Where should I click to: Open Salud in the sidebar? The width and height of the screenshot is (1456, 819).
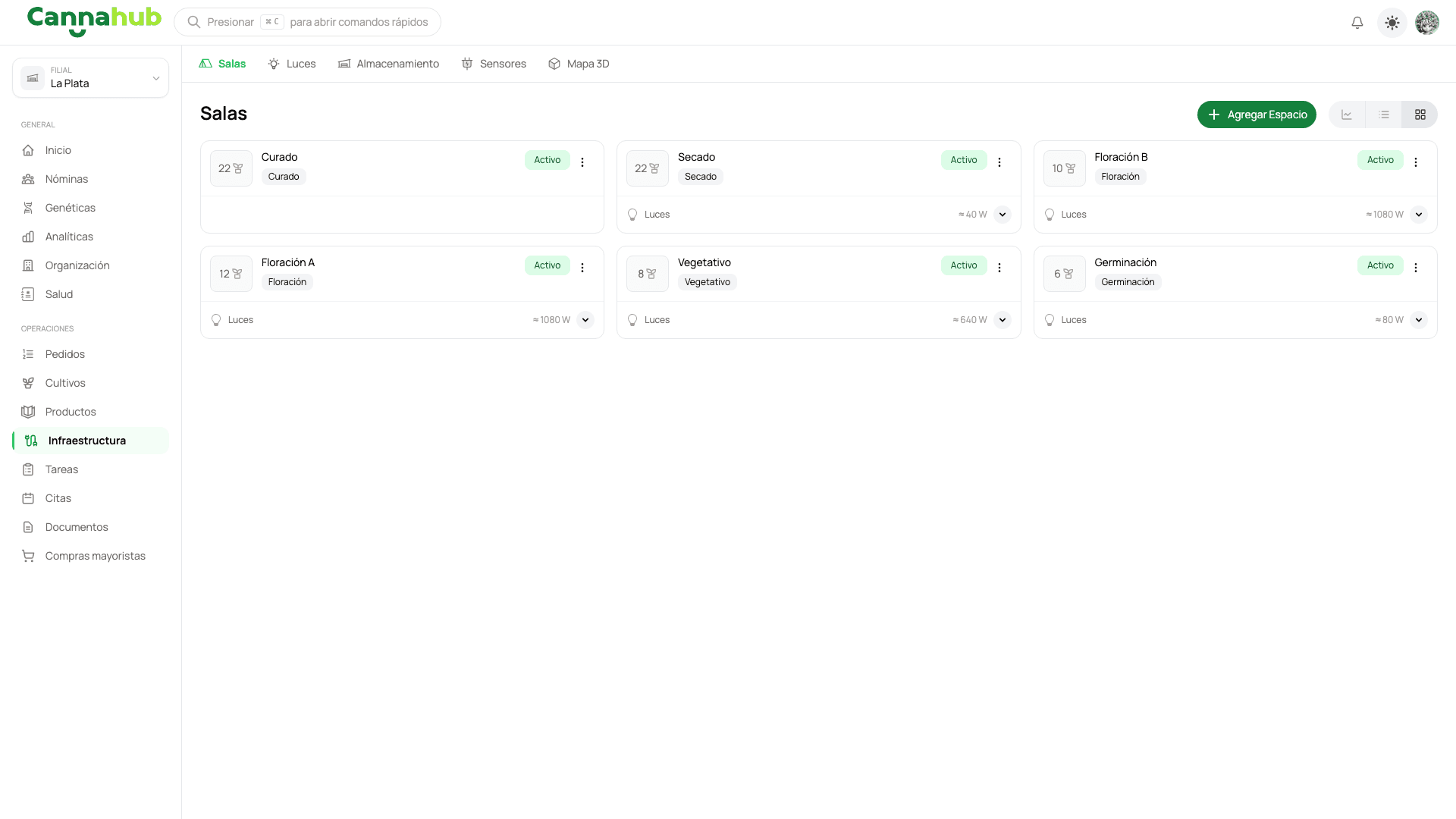pos(90,294)
